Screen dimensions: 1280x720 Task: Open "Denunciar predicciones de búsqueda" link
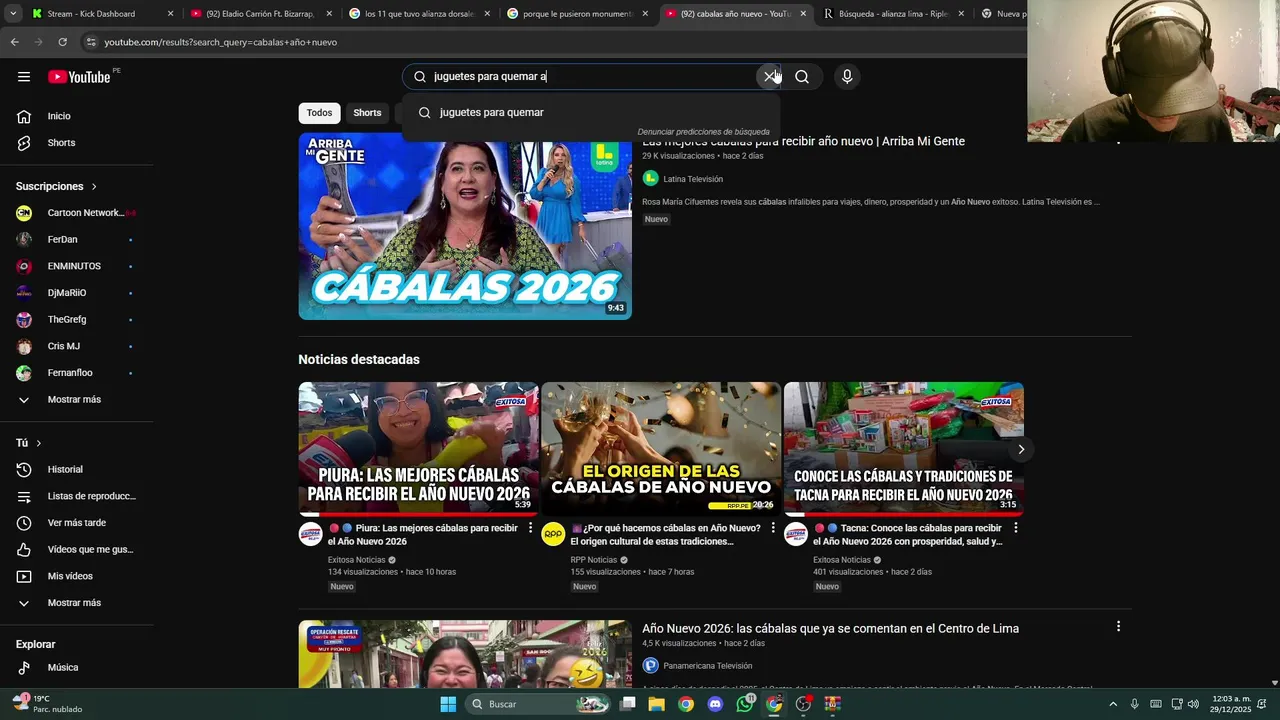(x=703, y=132)
